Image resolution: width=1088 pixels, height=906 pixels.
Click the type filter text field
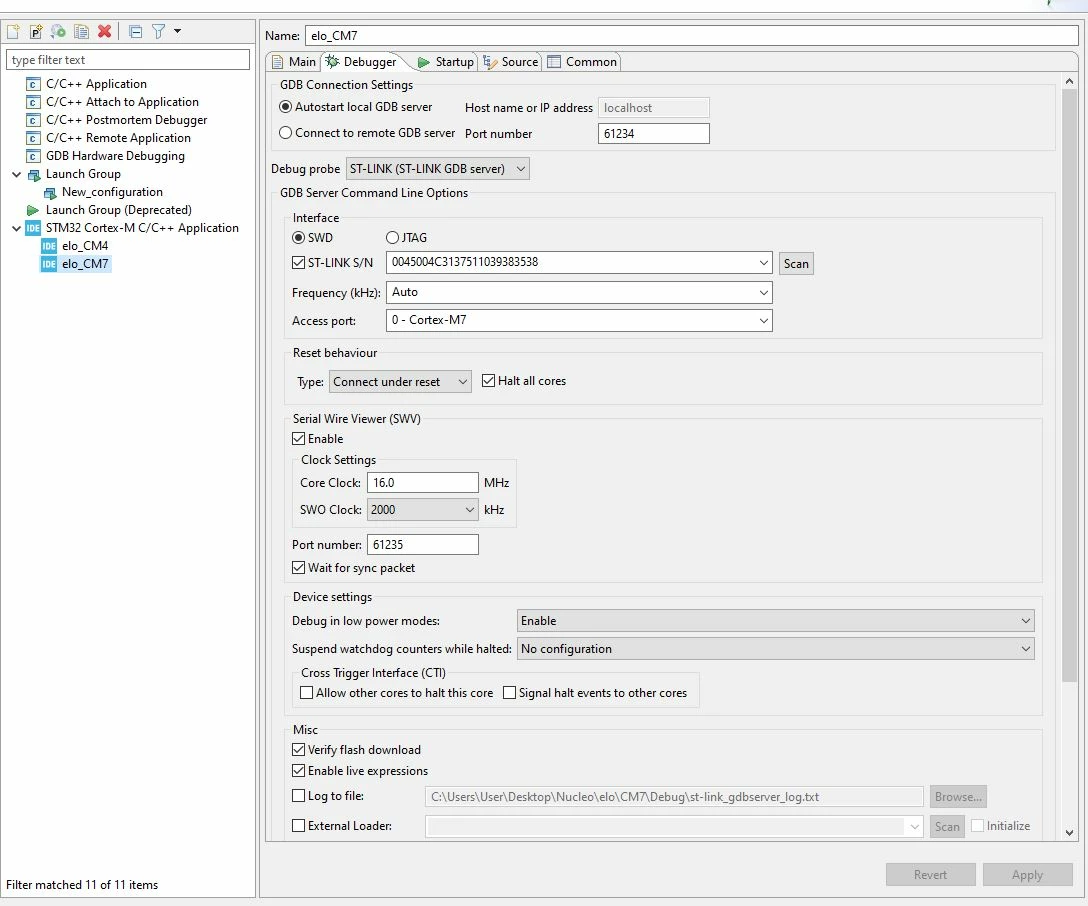128,60
